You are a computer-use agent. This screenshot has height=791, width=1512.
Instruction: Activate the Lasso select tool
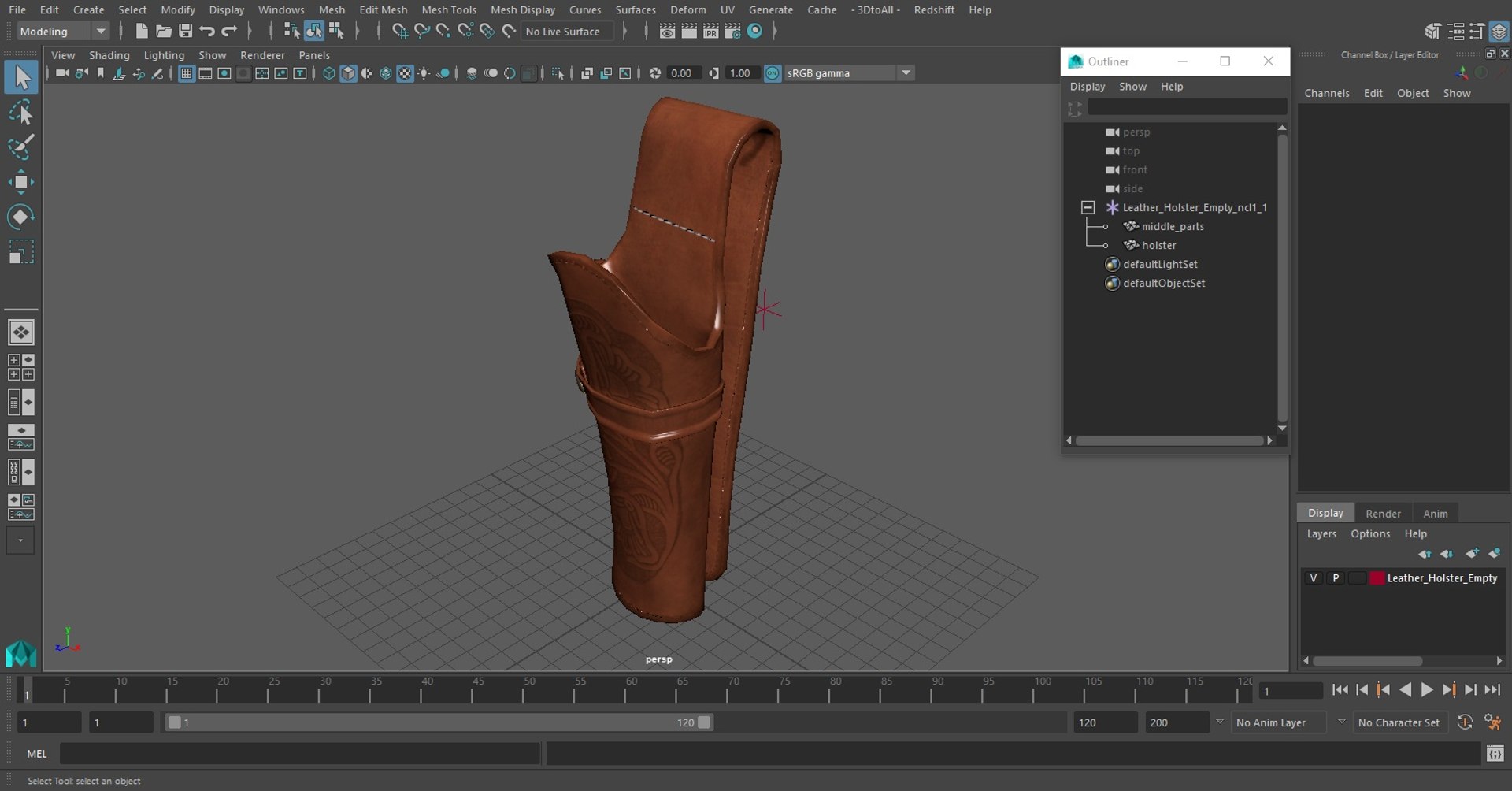point(21,113)
